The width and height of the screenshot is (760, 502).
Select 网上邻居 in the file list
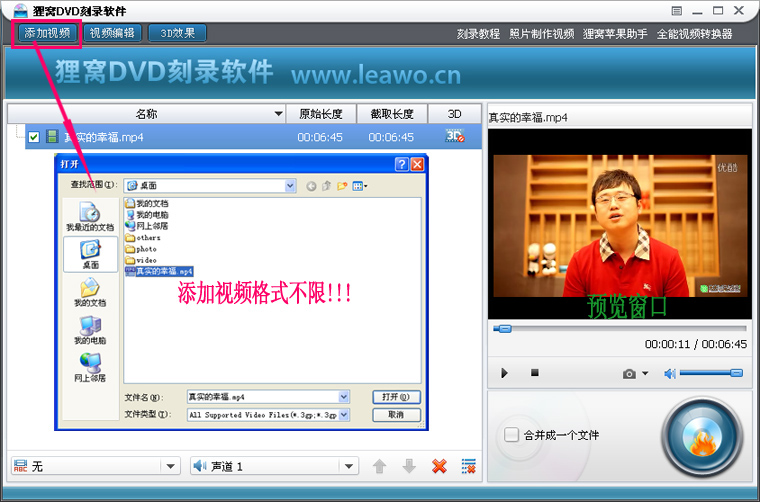click(x=147, y=226)
